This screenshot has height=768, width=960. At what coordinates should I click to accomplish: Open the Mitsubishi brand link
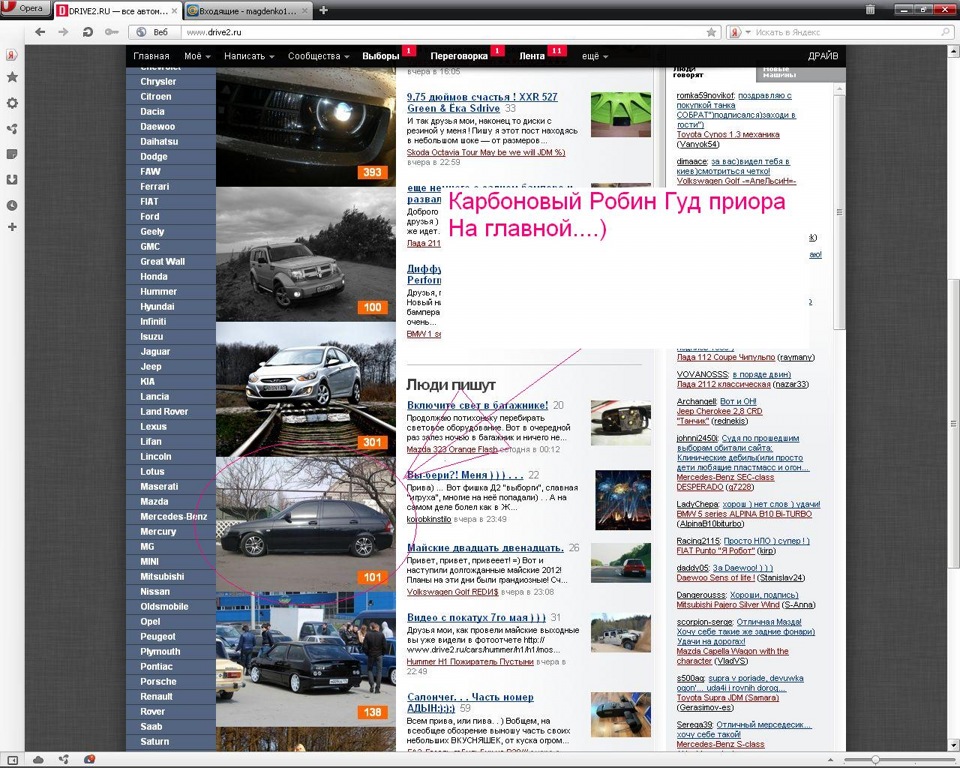pyautogui.click(x=162, y=576)
